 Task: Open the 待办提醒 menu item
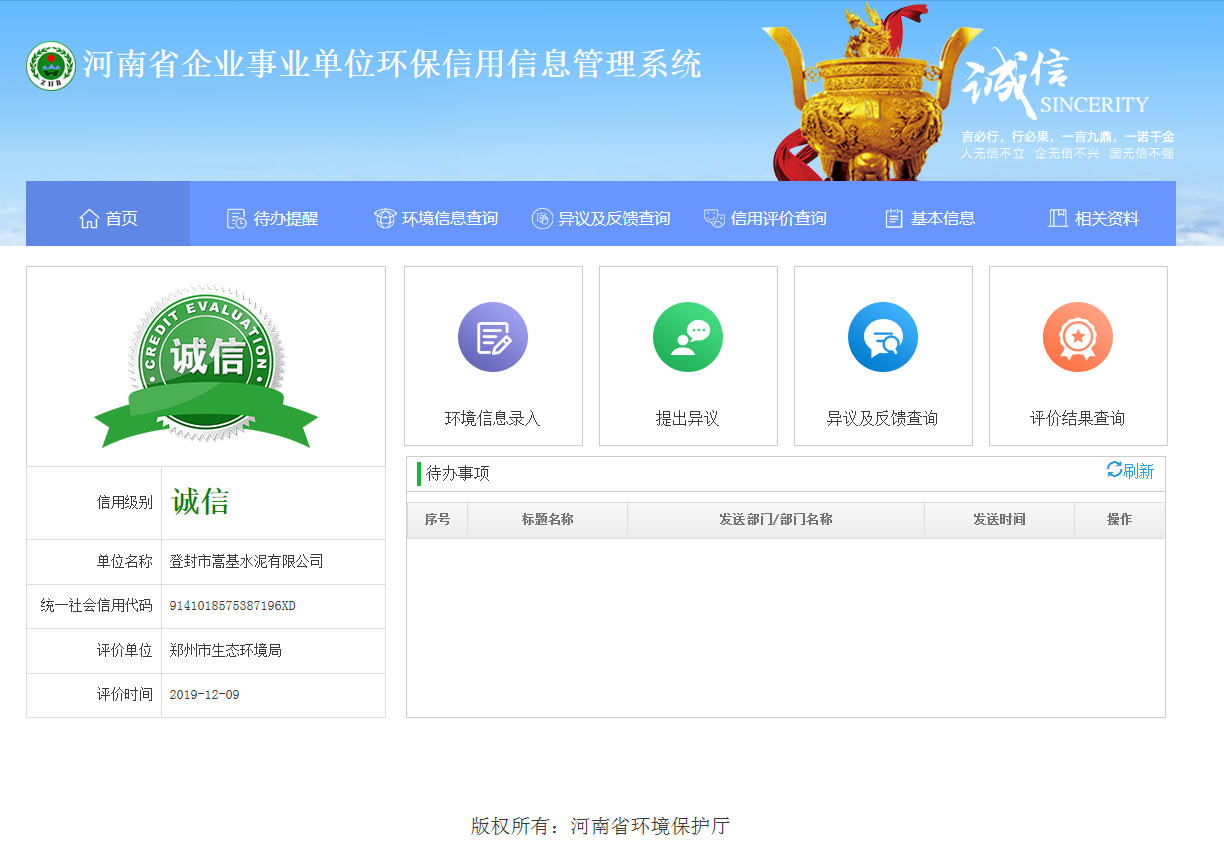tap(273, 219)
